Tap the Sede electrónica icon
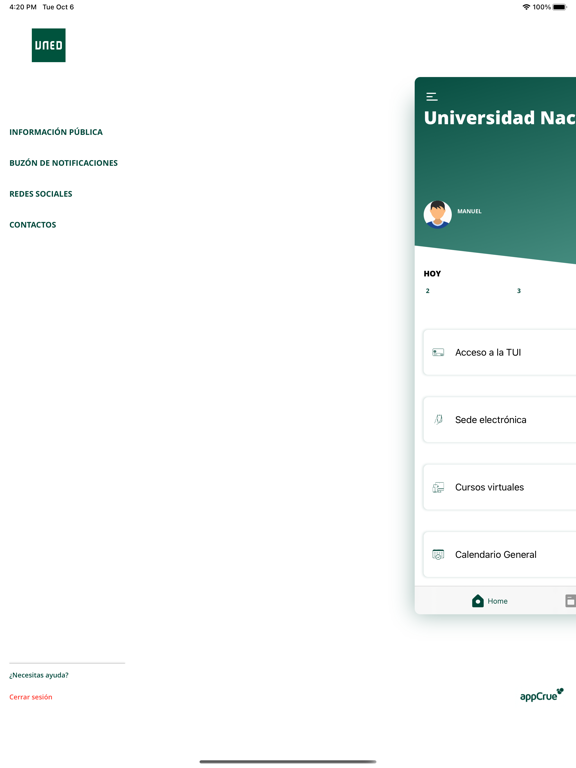 click(438, 420)
